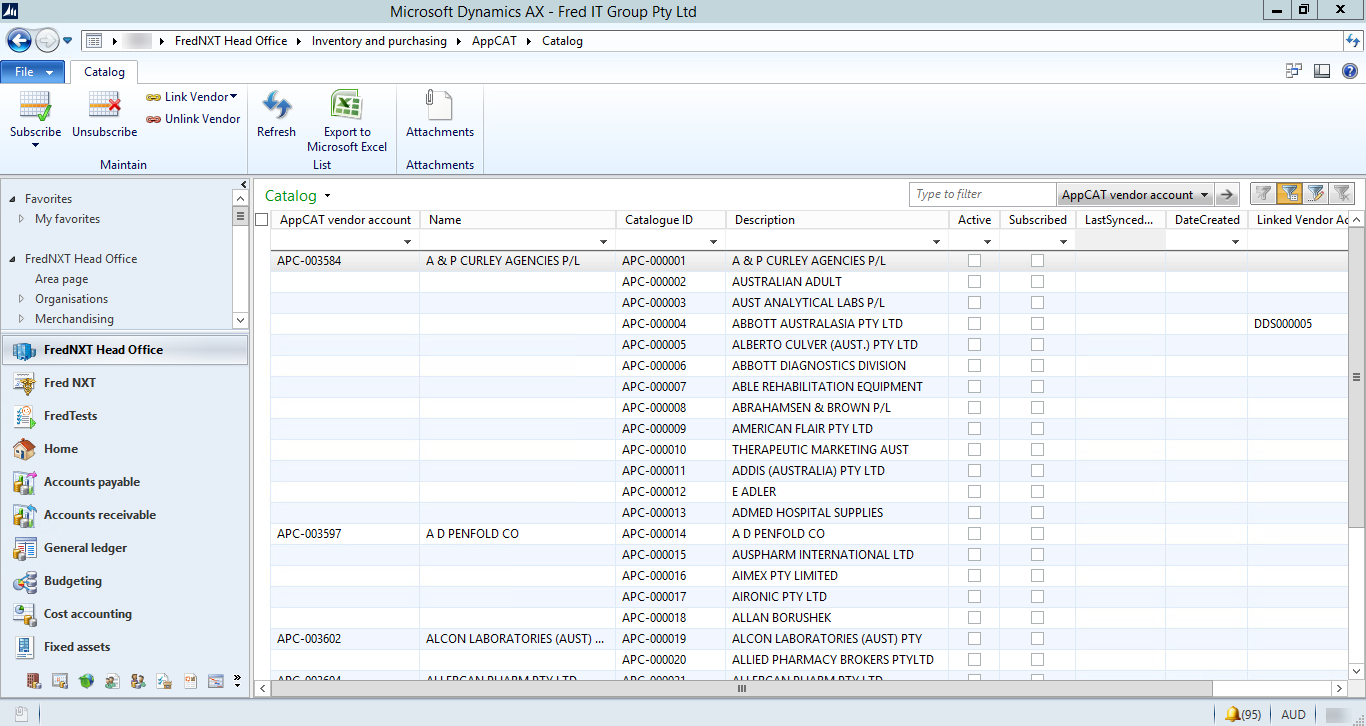Tick Active checkbox for E ADLER row
The width and height of the screenshot is (1366, 726).
pyautogui.click(x=974, y=492)
